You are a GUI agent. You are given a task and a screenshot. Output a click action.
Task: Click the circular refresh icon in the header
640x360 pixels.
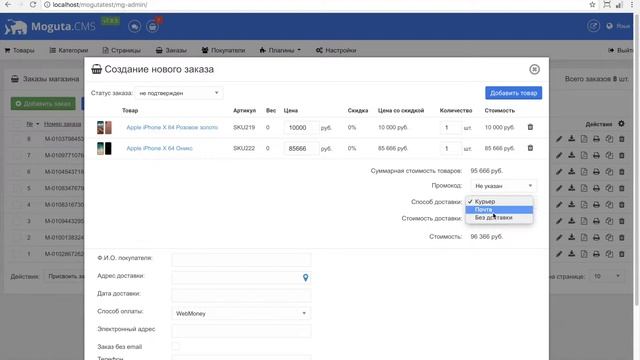click(593, 26)
